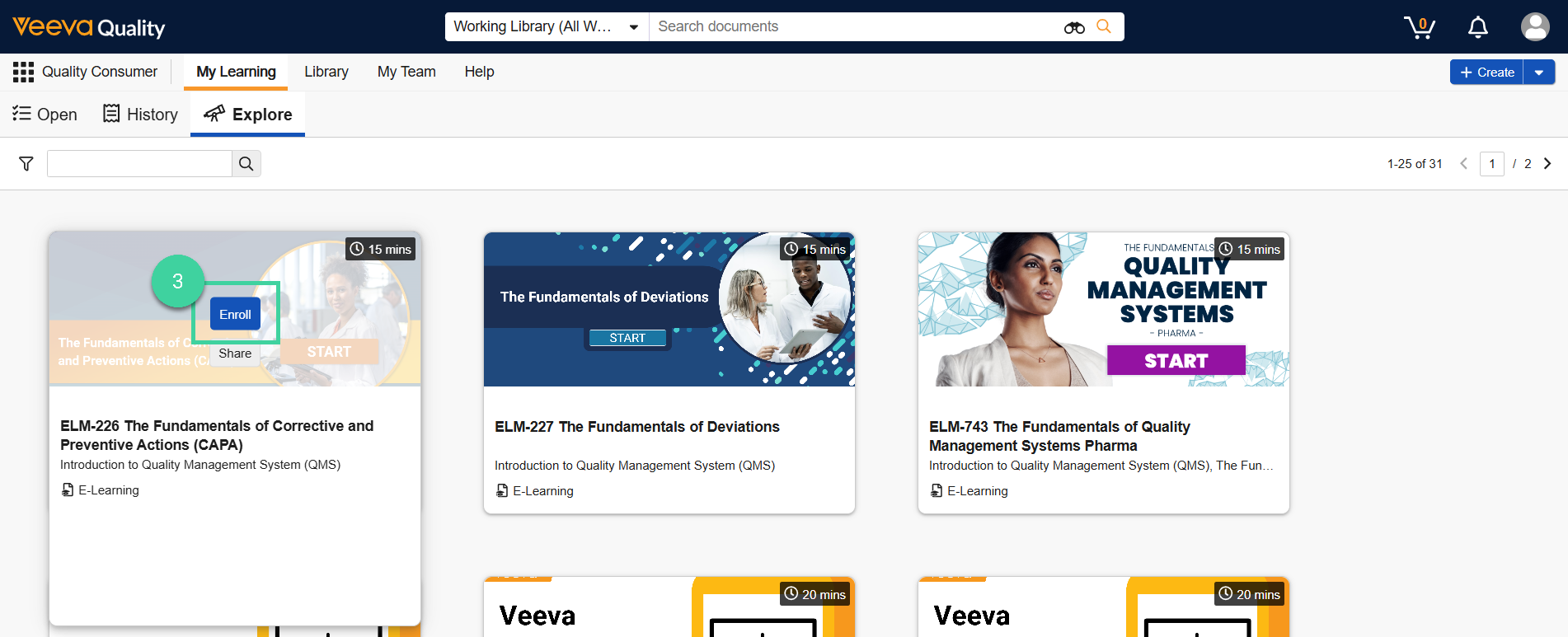Open the Fundamentals of Deviations thumbnail

tap(669, 309)
